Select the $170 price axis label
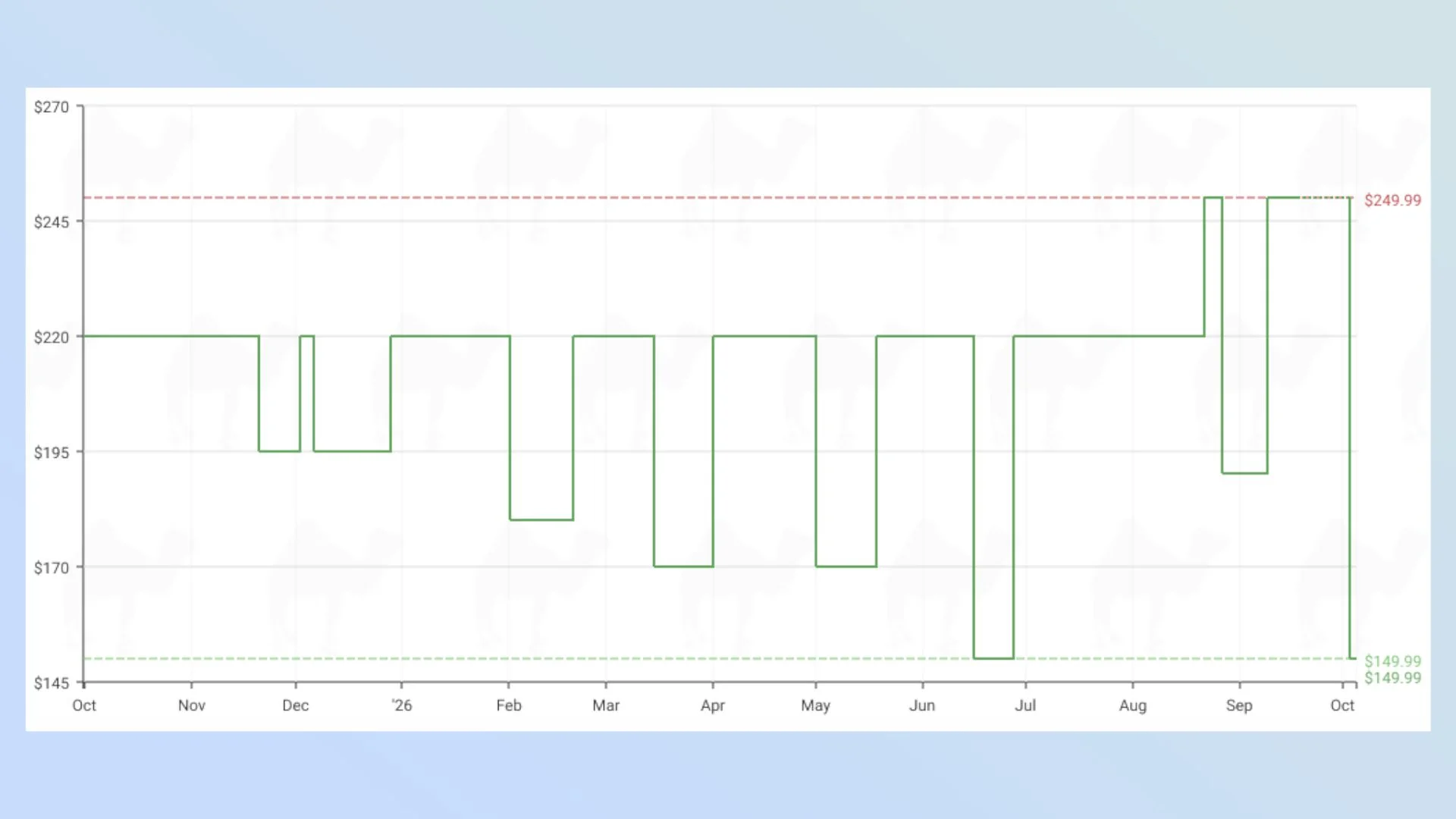 (52, 568)
